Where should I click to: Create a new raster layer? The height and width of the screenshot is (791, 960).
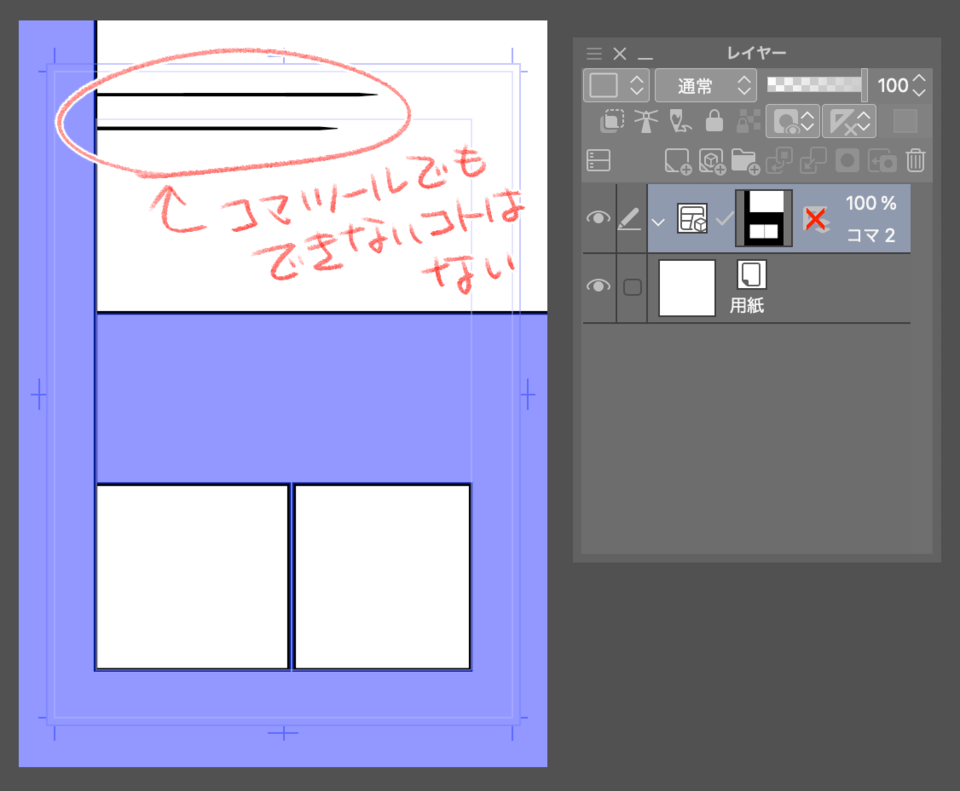coord(678,161)
